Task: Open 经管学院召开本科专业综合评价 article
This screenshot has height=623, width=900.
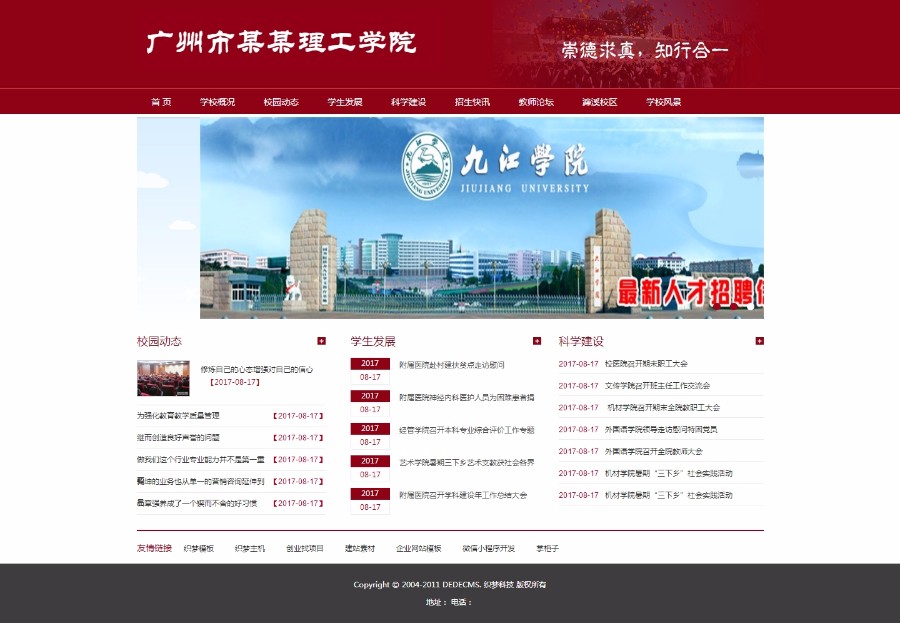Action: 467,429
